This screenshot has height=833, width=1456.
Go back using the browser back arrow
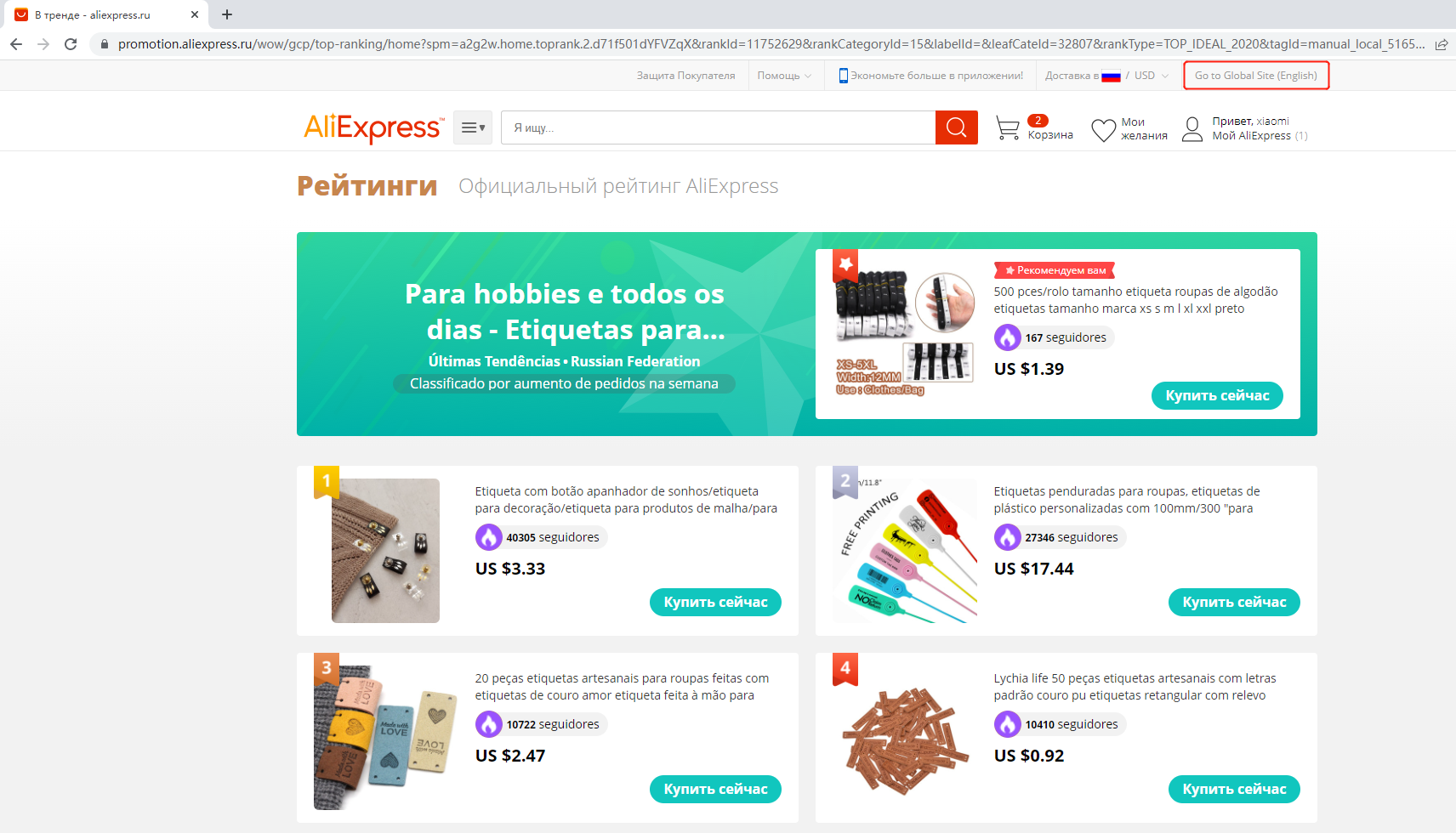pos(16,44)
